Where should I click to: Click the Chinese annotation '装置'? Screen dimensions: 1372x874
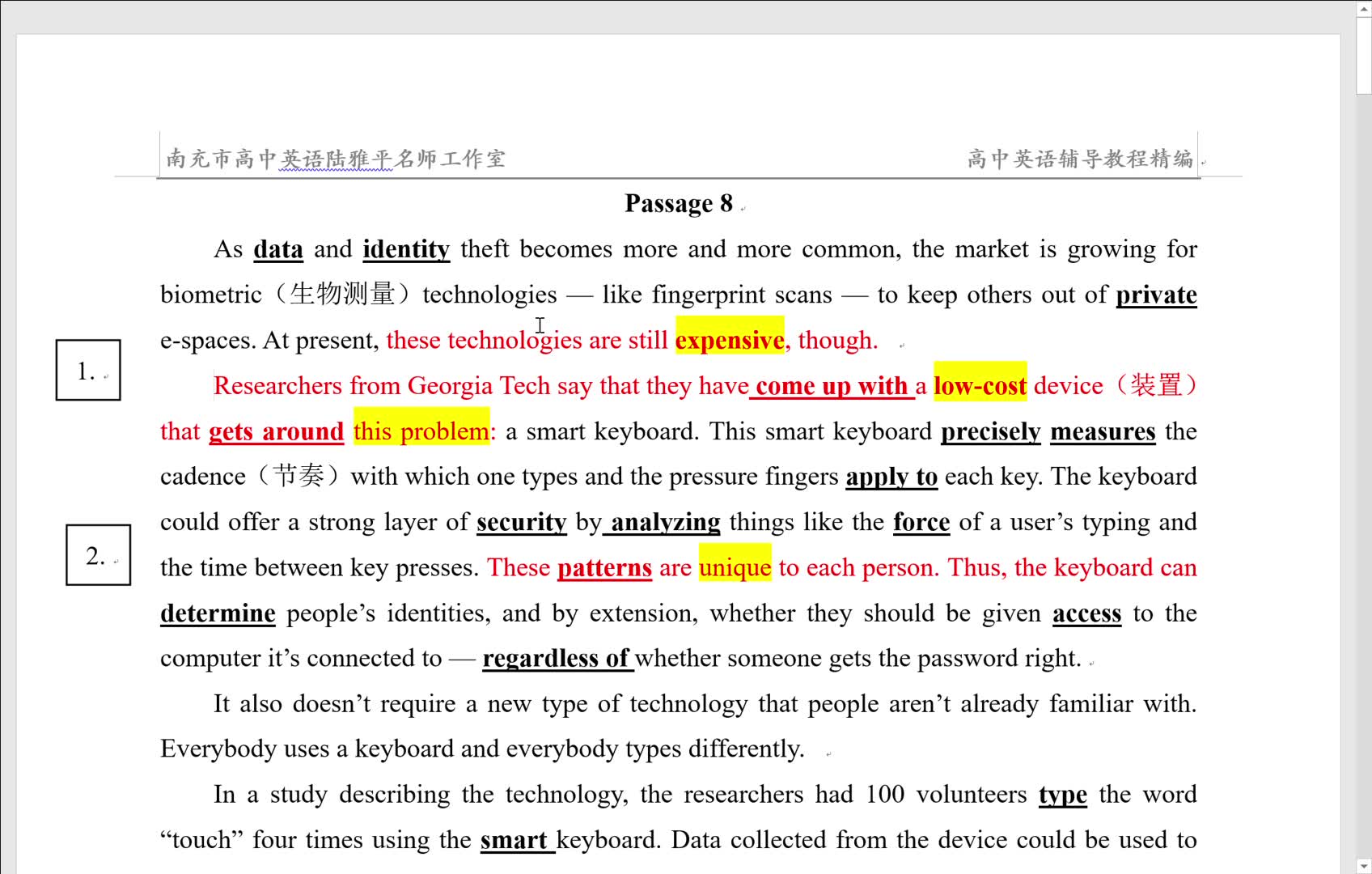1156,385
